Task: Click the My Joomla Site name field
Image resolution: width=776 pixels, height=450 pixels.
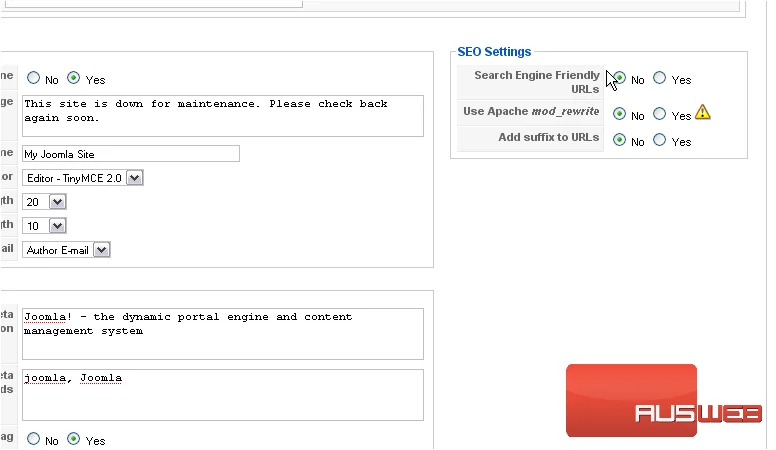Action: click(131, 153)
